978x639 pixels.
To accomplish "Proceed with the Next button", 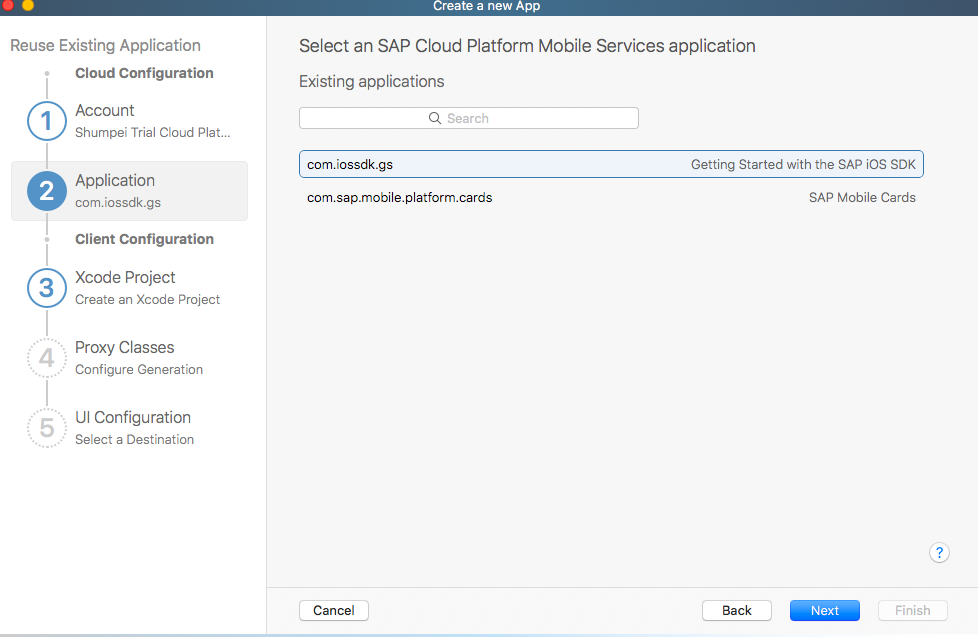I will pyautogui.click(x=824, y=610).
